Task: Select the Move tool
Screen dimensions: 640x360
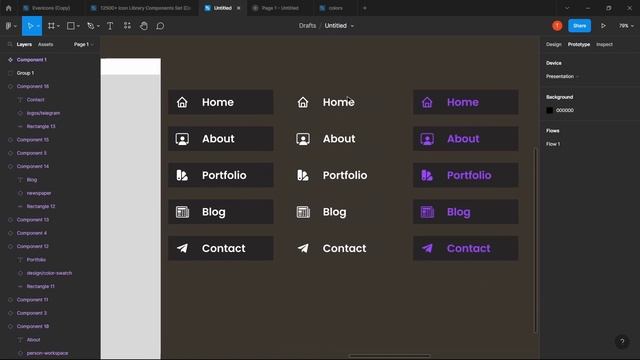Action: tap(30, 26)
